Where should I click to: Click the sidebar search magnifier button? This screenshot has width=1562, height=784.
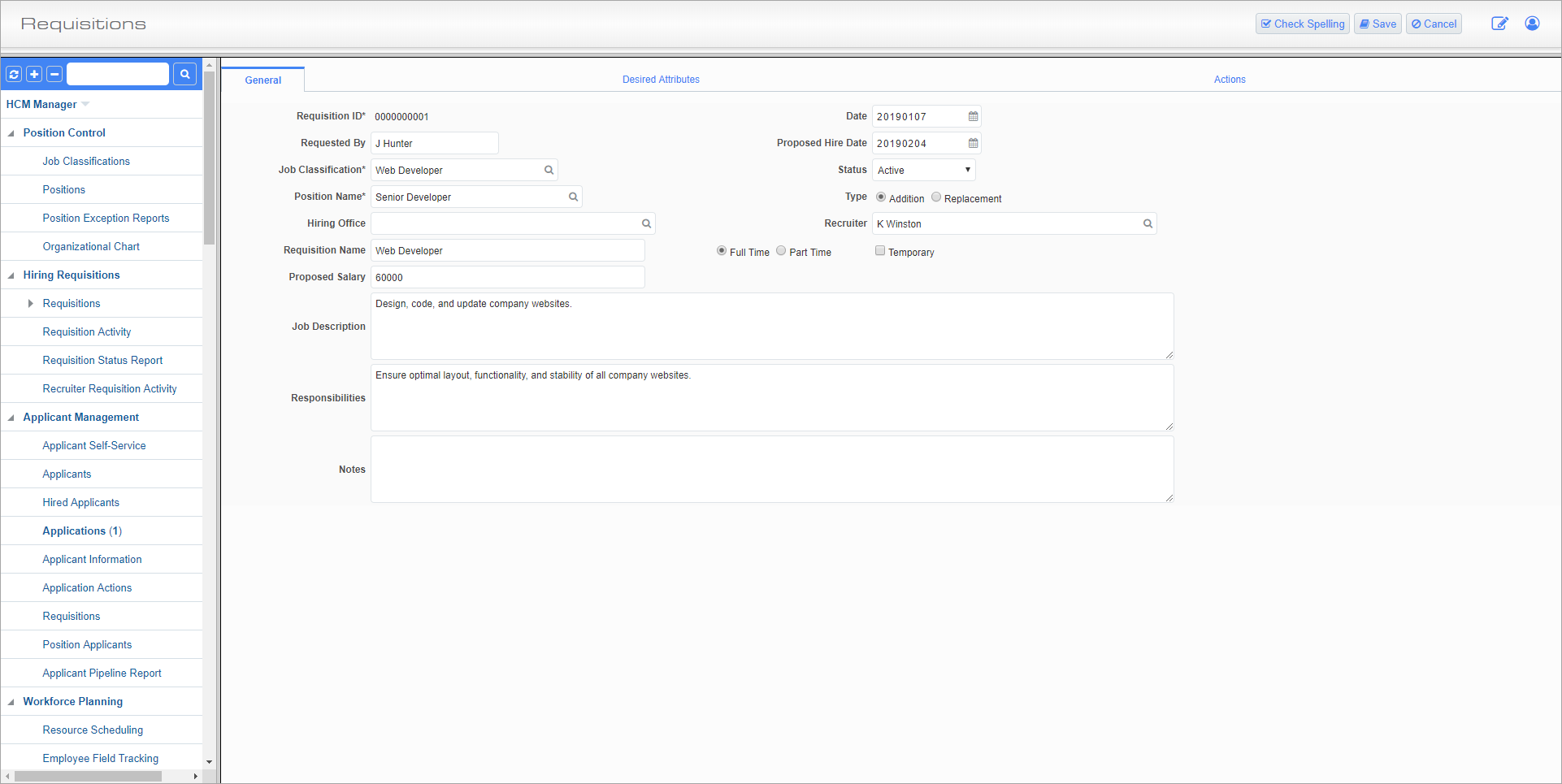point(185,74)
